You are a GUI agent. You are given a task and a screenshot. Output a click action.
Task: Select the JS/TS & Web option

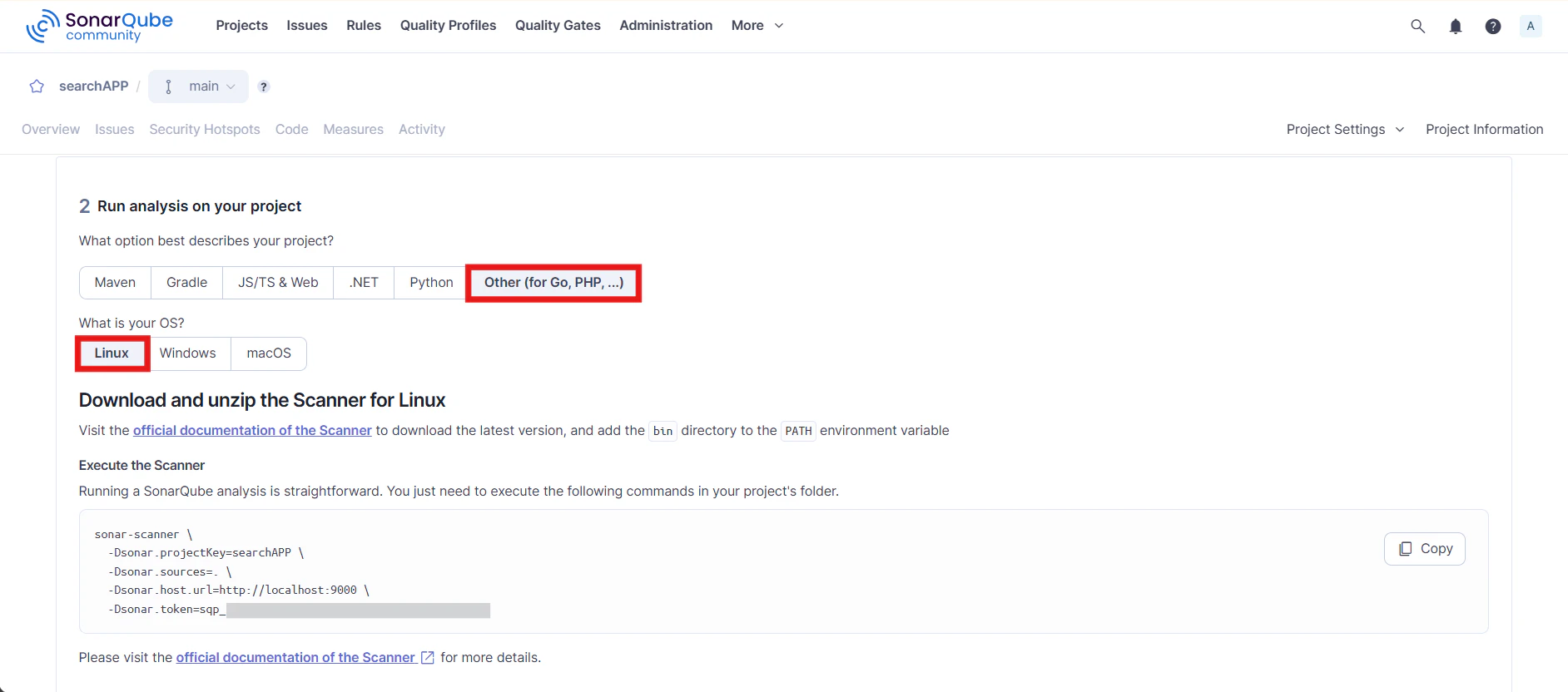click(278, 283)
